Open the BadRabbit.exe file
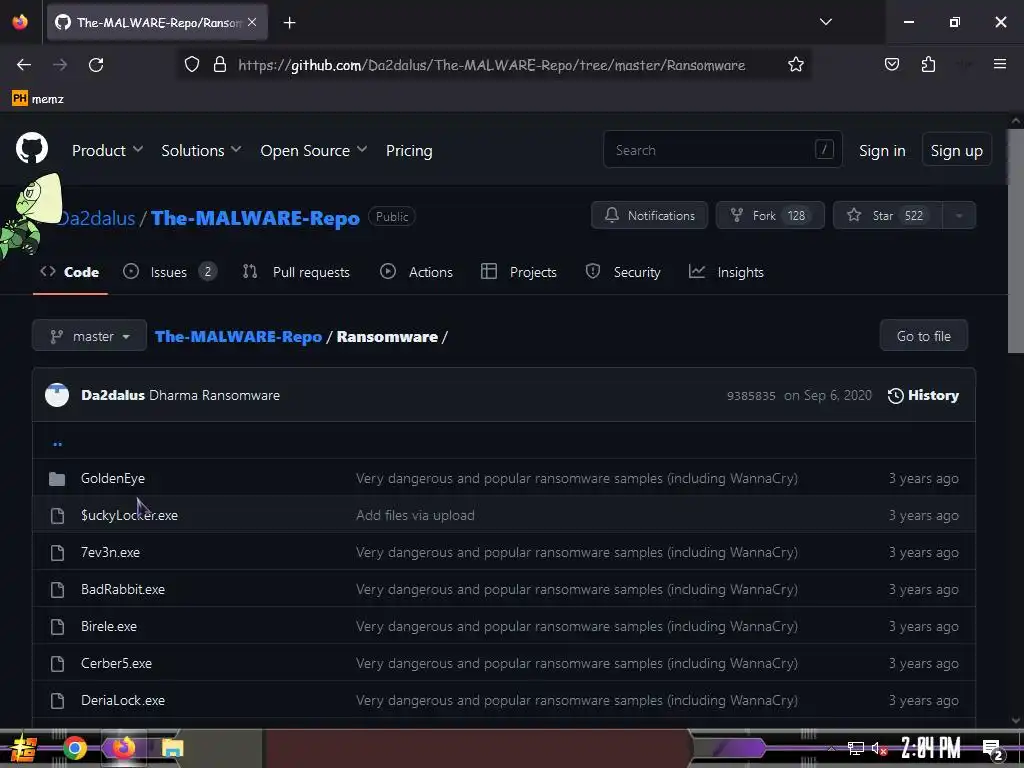The image size is (1024, 768). click(123, 589)
